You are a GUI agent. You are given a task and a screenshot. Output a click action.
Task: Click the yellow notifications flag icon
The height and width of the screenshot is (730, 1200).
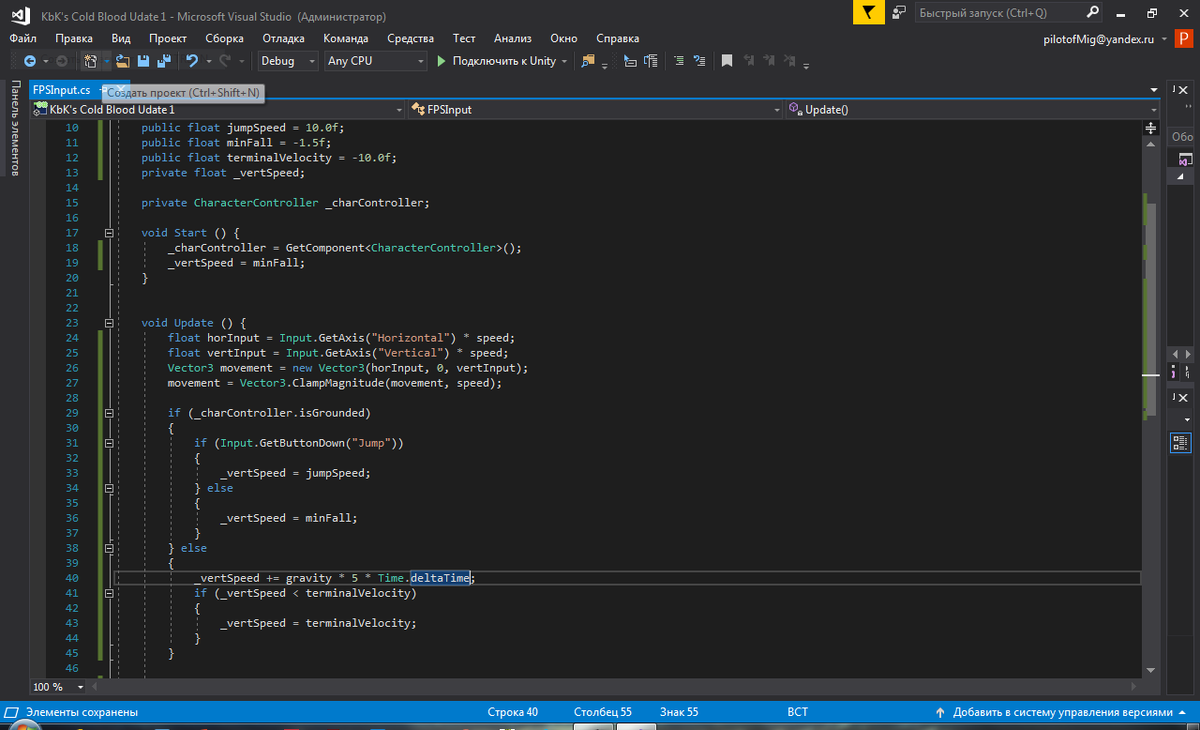point(869,13)
